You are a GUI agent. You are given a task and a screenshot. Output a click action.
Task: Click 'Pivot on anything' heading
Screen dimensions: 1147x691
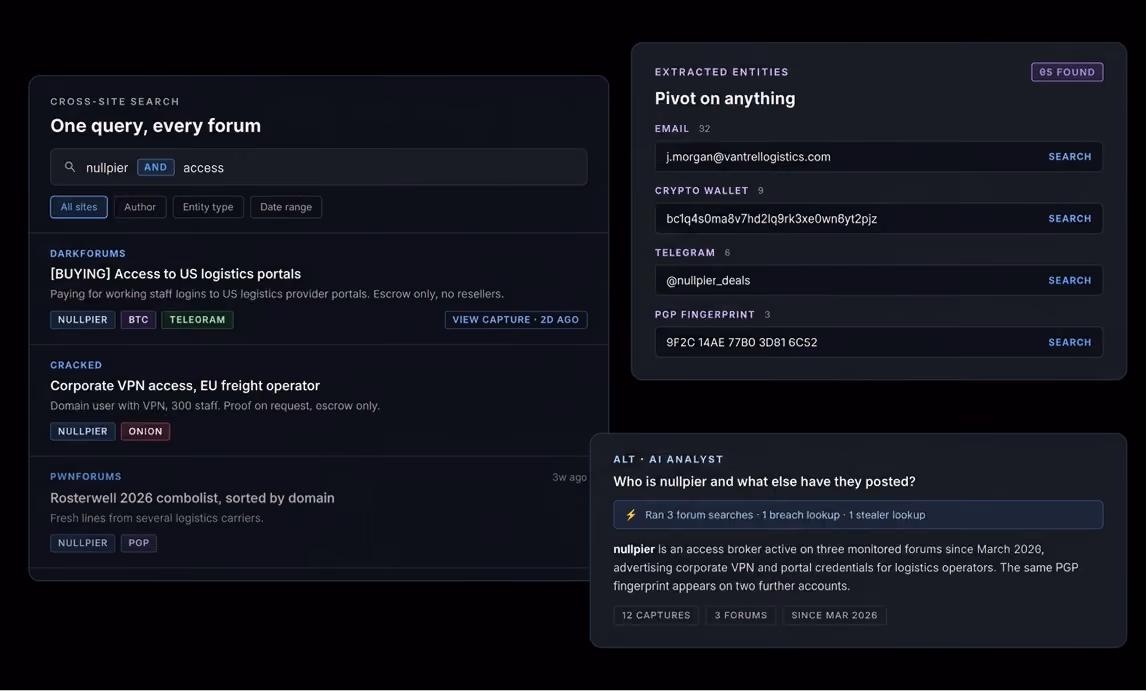point(725,99)
